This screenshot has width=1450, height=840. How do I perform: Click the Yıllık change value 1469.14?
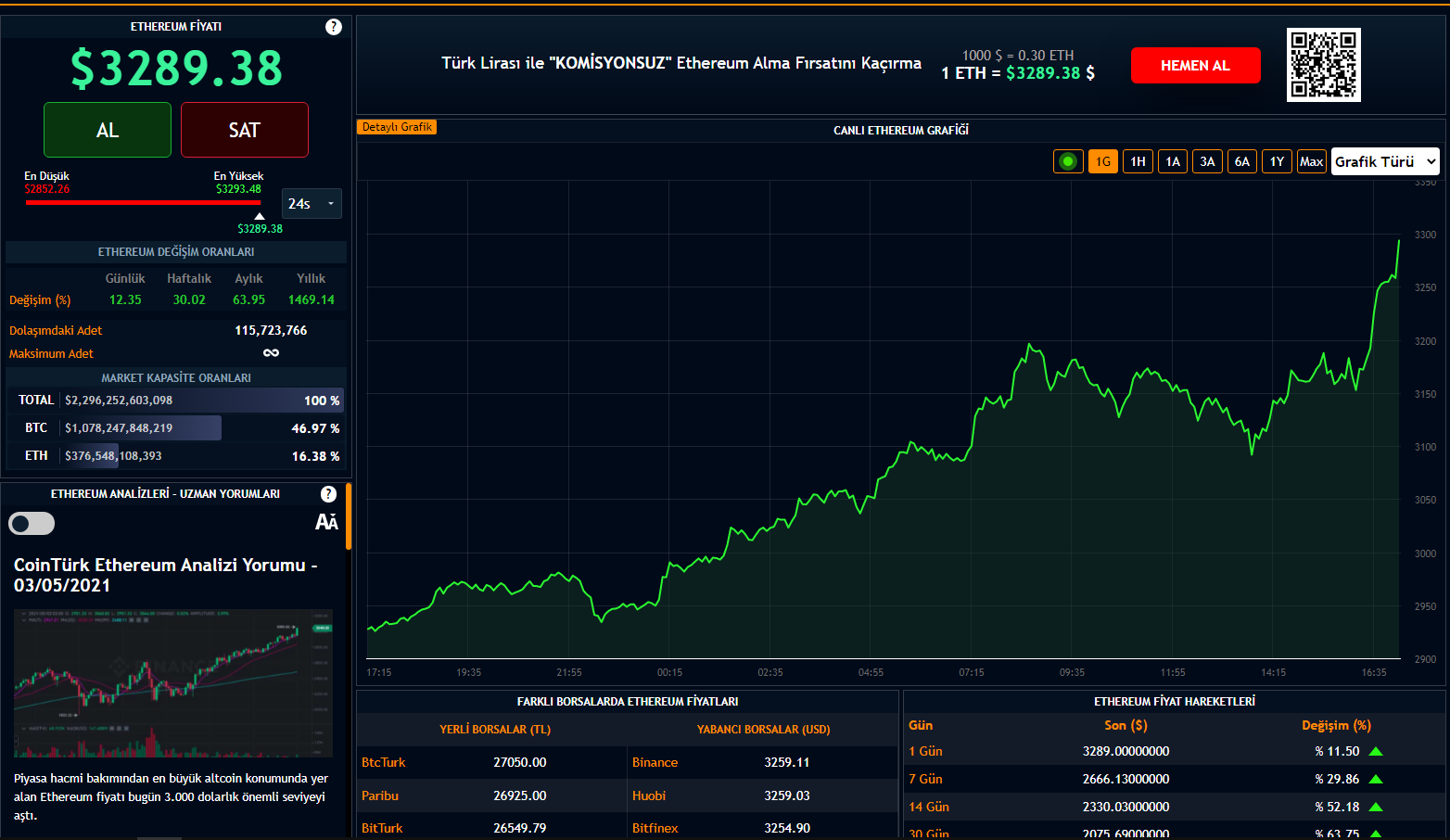312,300
